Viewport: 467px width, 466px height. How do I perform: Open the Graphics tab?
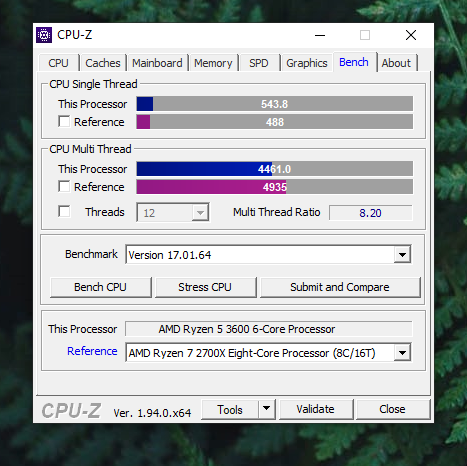click(x=307, y=63)
